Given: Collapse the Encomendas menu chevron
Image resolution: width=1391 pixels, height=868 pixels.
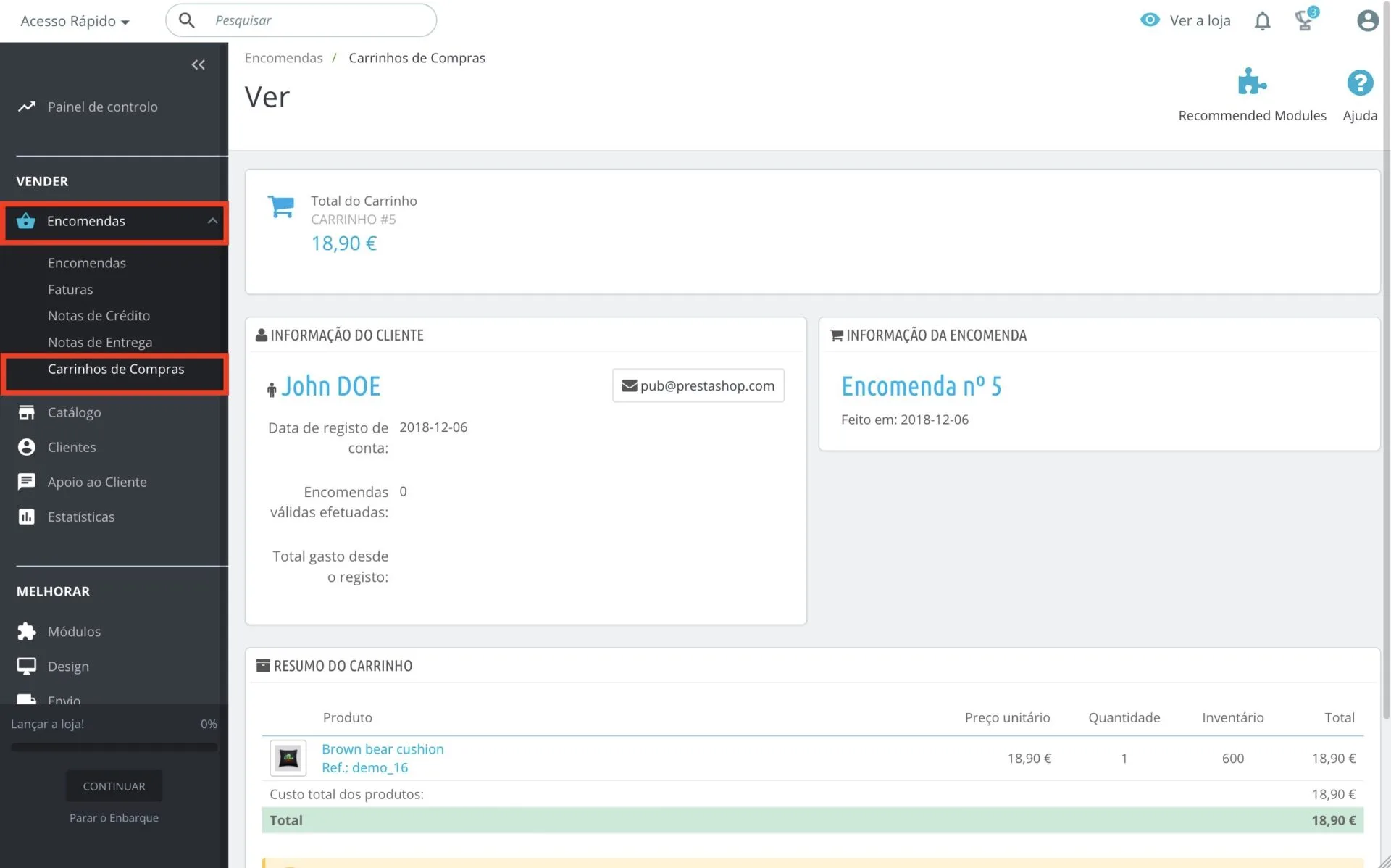Looking at the screenshot, I should click(x=212, y=221).
